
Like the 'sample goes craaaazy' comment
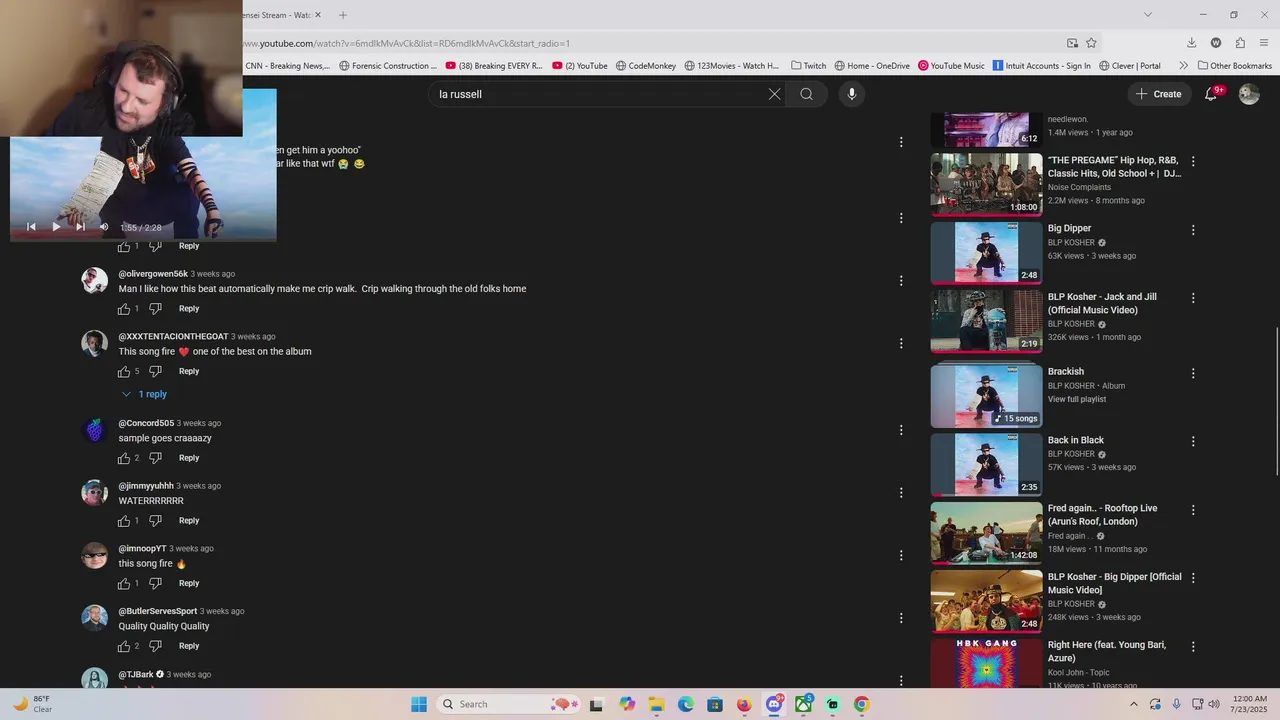pos(124,458)
